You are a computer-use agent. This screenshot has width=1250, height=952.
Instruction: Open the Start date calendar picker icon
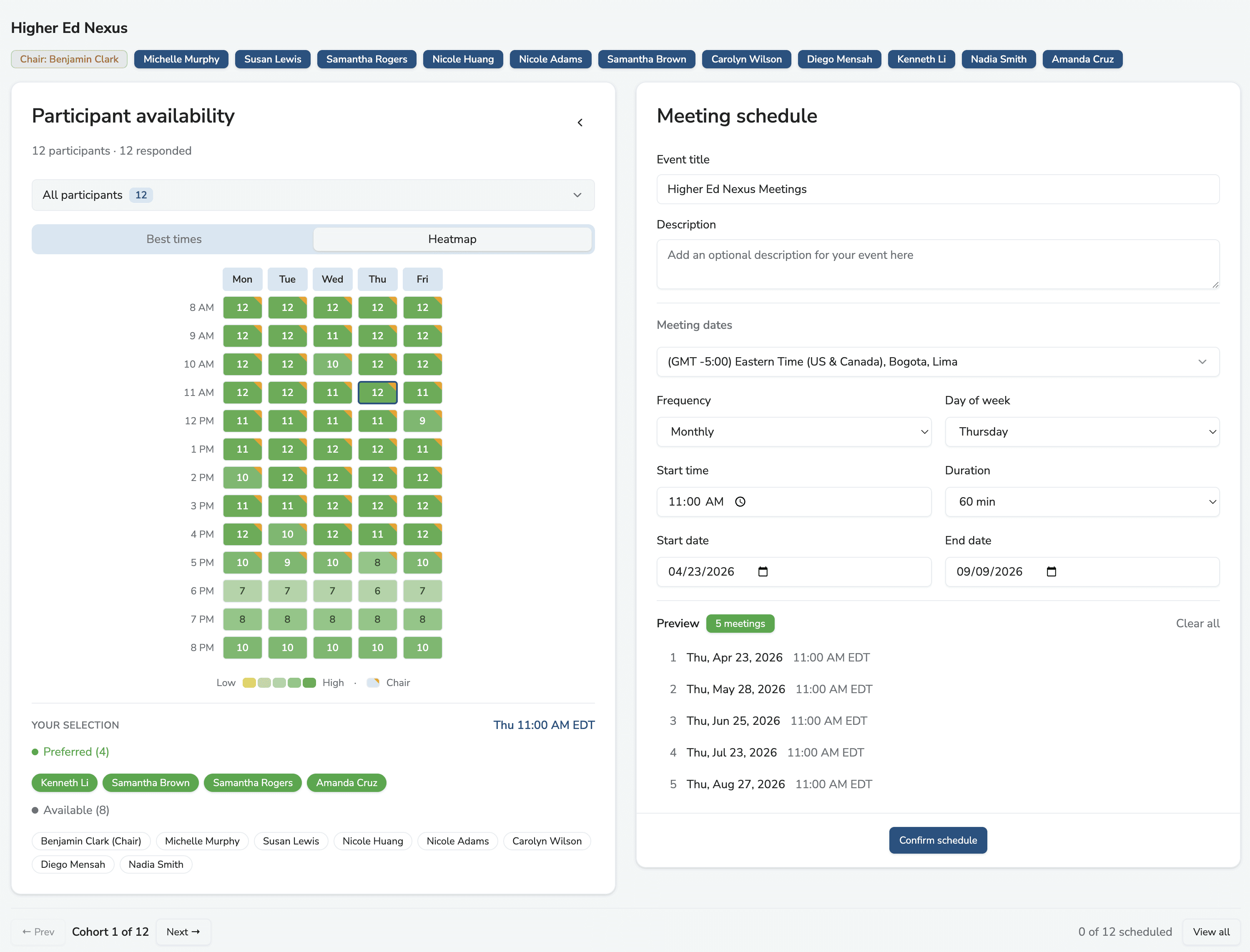[763, 572]
